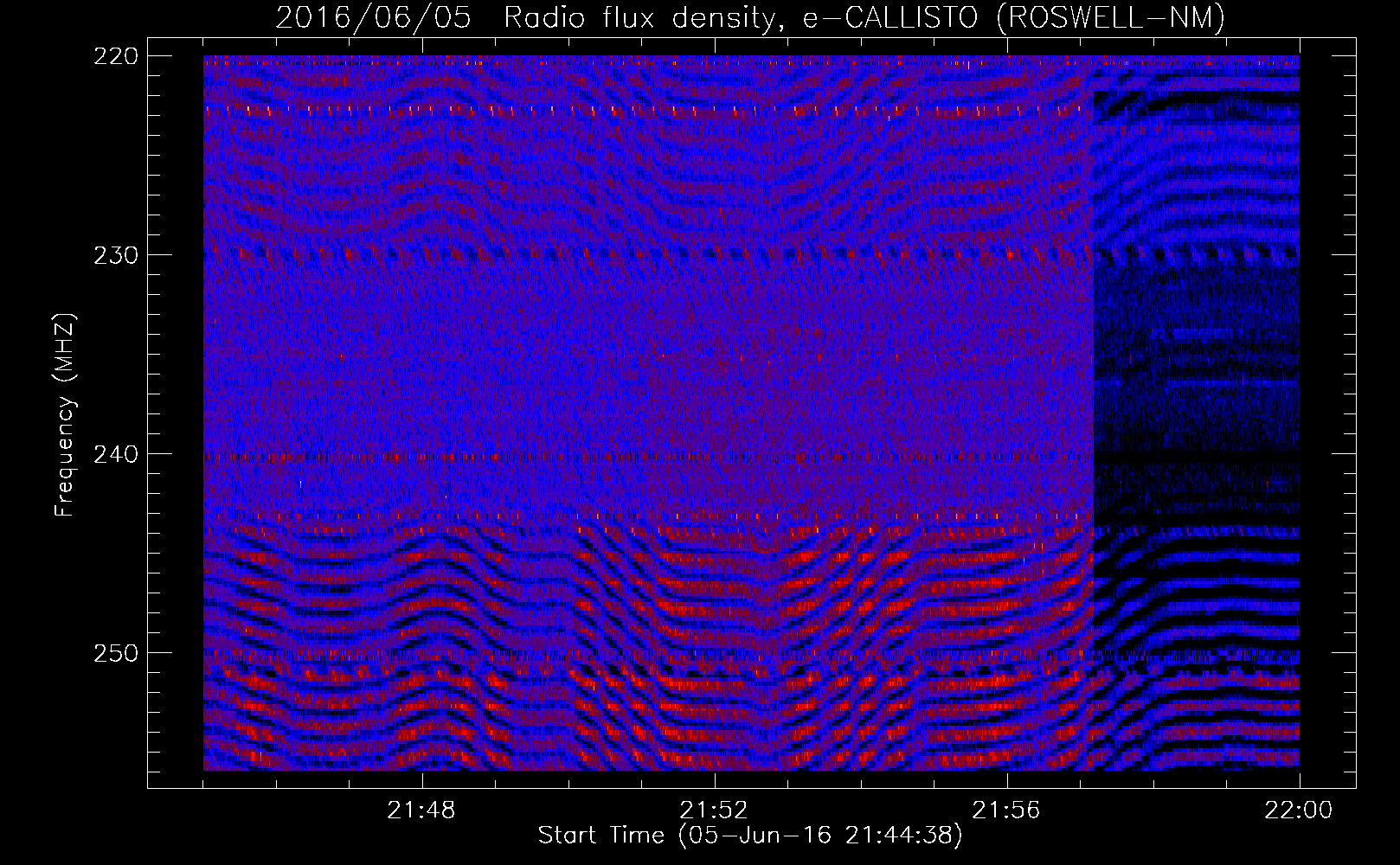Click the 'Frequency (MHZ)' axis label
The height and width of the screenshot is (865, 1400).
[65, 415]
